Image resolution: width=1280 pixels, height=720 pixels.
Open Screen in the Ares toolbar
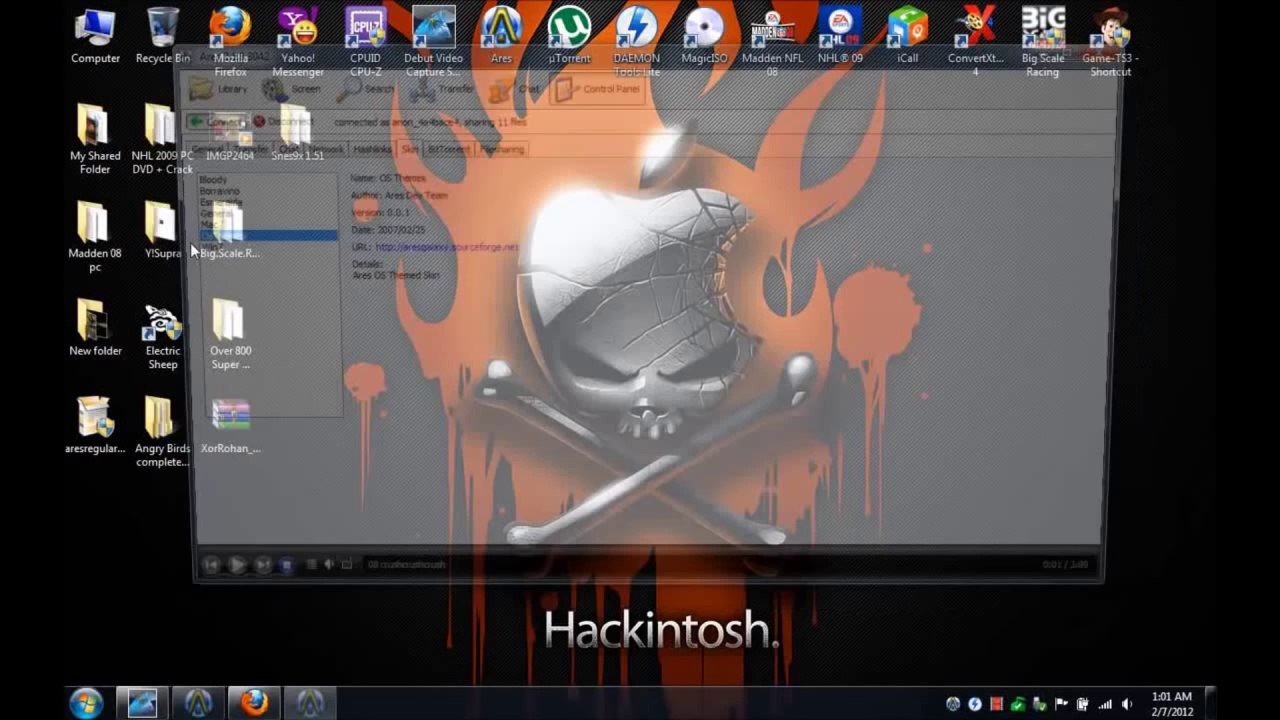click(x=291, y=89)
